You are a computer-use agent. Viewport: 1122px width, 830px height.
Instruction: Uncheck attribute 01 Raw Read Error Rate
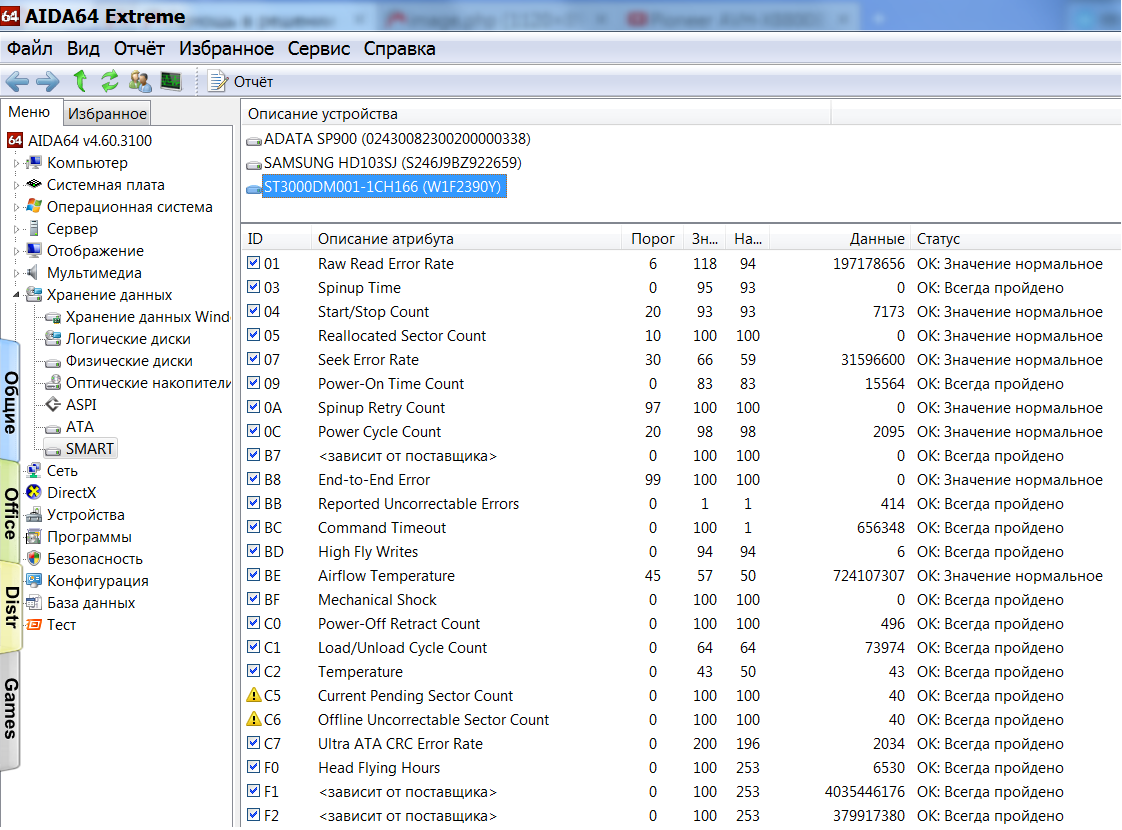pyautogui.click(x=253, y=263)
